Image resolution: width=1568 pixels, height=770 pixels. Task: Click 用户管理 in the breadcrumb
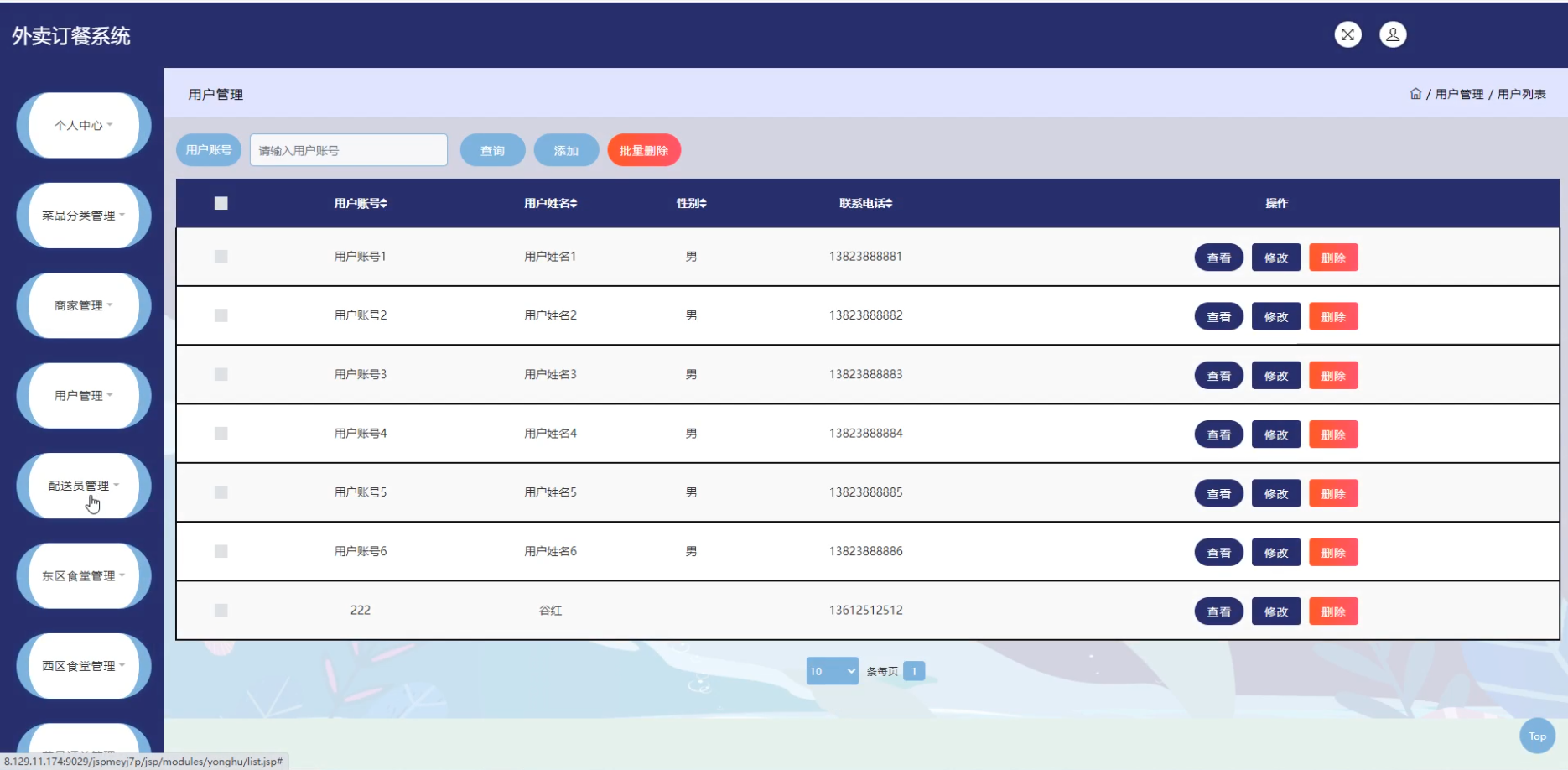pyautogui.click(x=1459, y=94)
